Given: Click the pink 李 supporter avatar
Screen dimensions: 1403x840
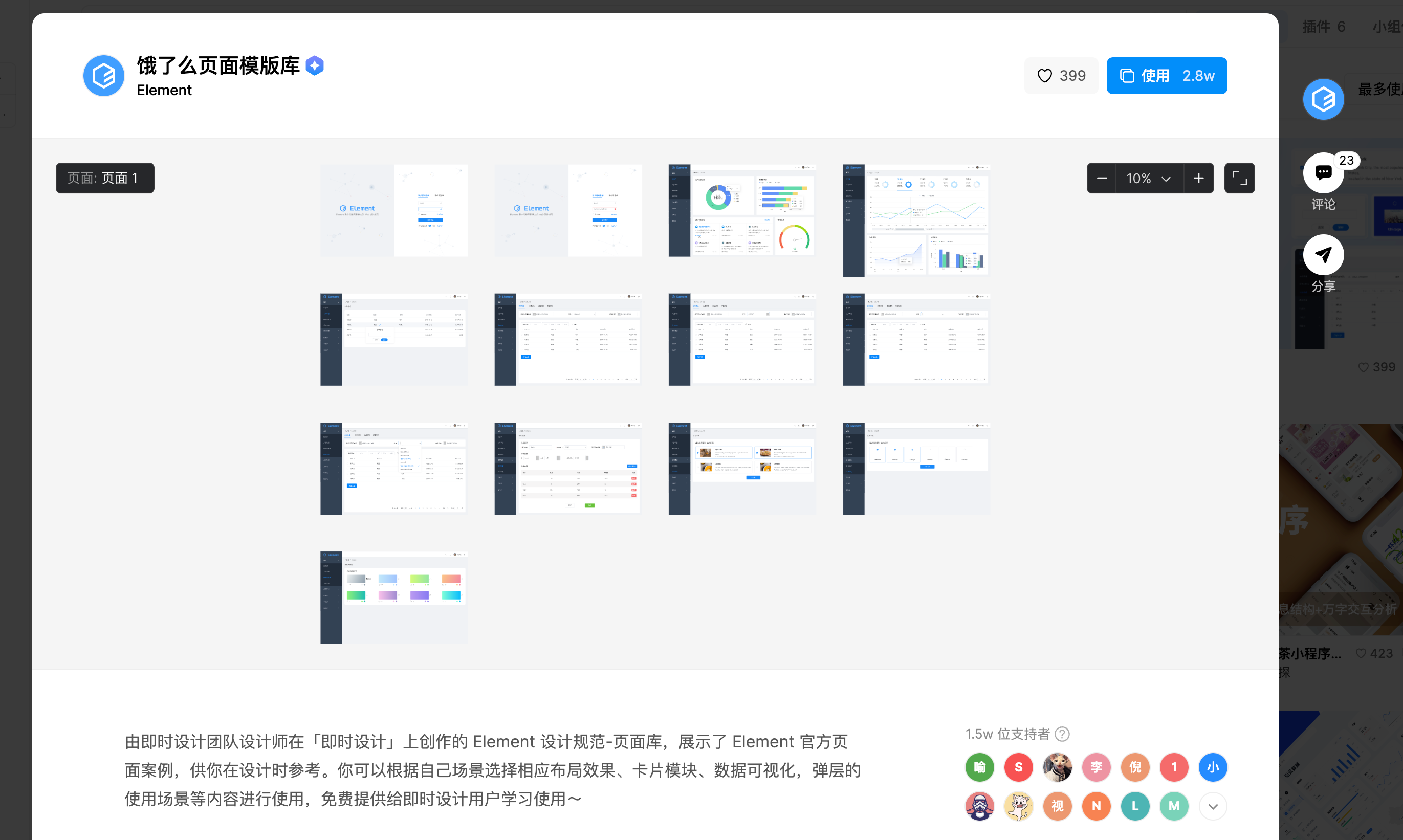Looking at the screenshot, I should (1096, 767).
